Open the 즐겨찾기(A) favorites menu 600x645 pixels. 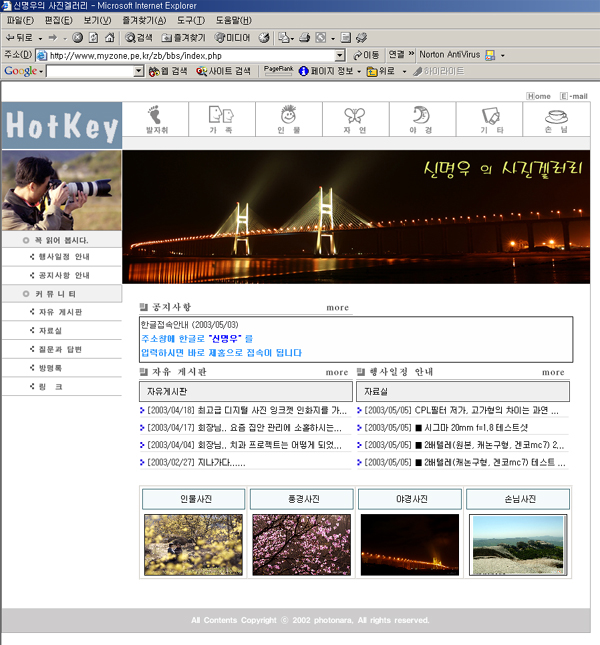pyautogui.click(x=144, y=20)
